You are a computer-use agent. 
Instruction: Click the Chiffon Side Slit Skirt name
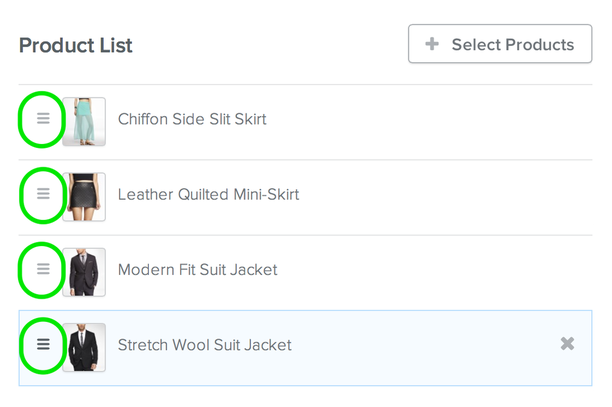click(192, 119)
